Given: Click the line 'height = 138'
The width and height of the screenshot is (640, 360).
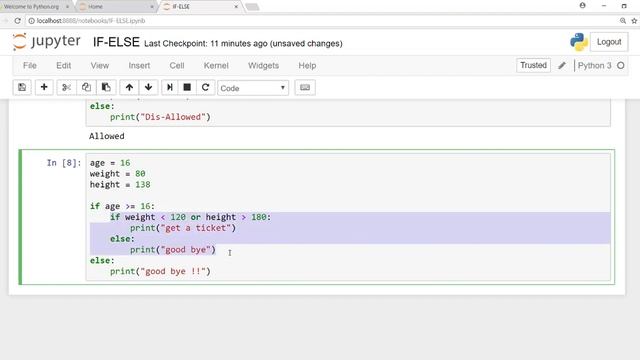Looking at the screenshot, I should tap(120, 184).
